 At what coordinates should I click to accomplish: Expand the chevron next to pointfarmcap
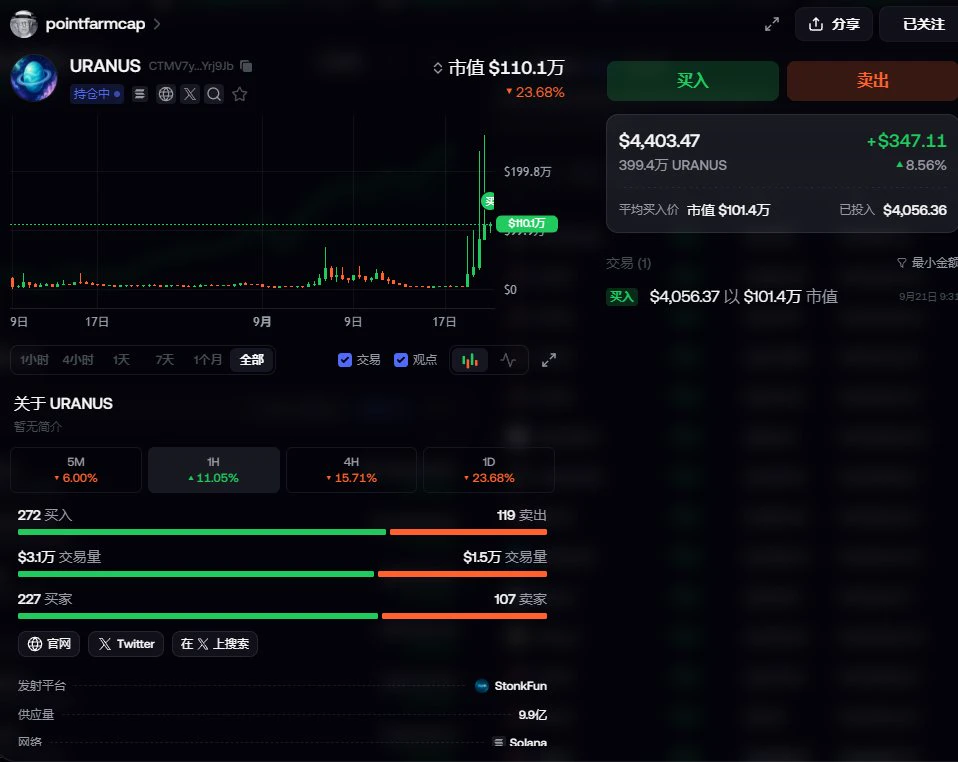[157, 24]
